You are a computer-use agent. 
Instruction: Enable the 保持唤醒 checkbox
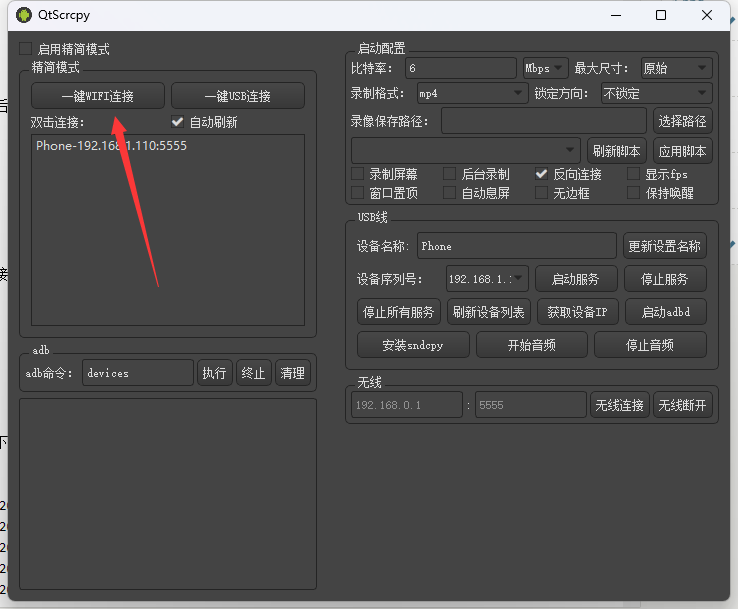[x=634, y=192]
